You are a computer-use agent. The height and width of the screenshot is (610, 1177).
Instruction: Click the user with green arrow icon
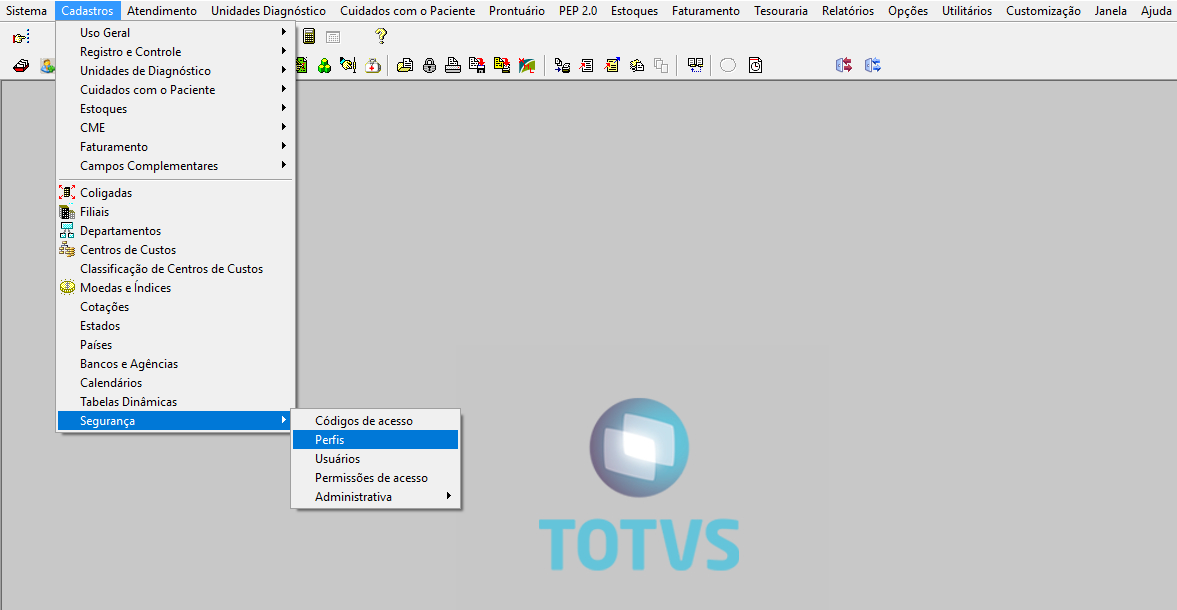[48, 66]
